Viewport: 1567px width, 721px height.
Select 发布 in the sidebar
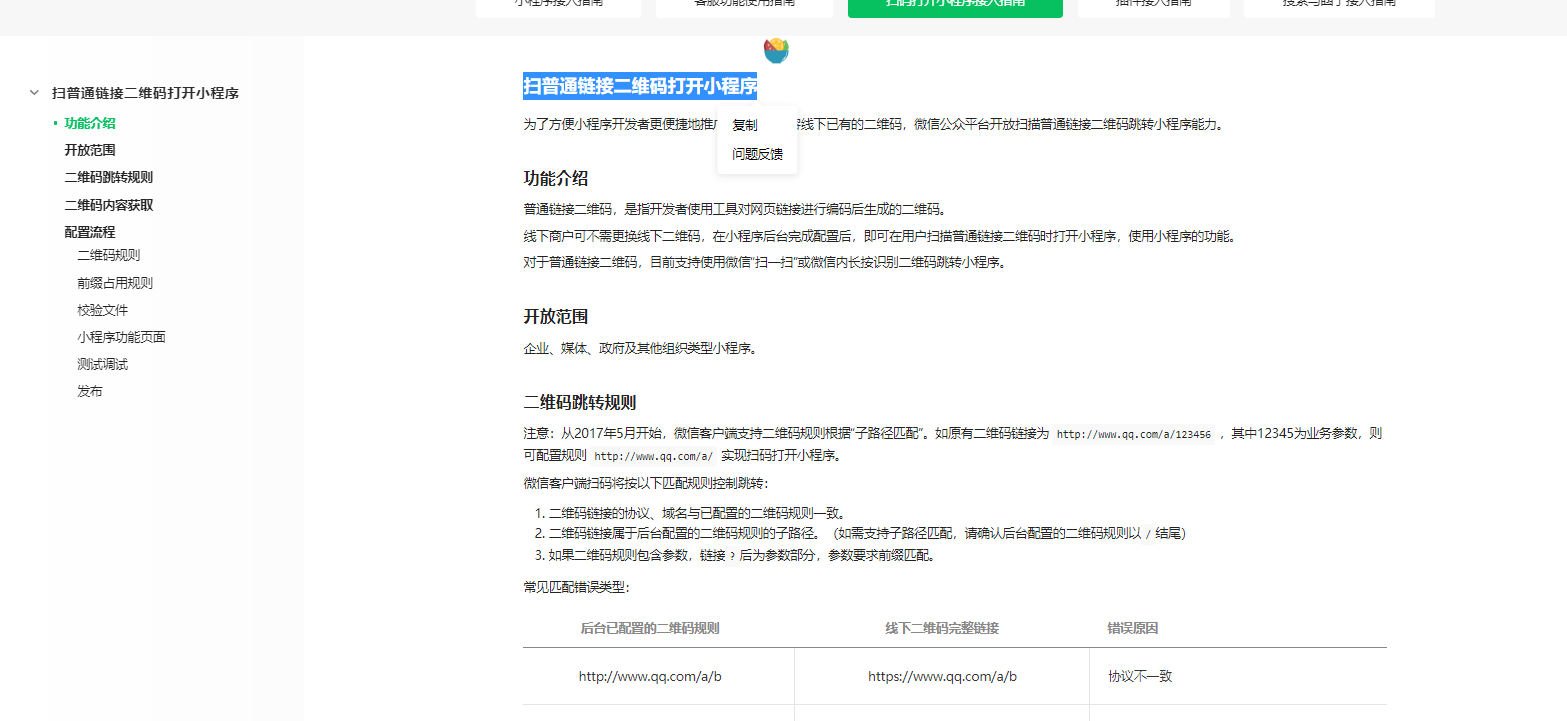point(90,391)
